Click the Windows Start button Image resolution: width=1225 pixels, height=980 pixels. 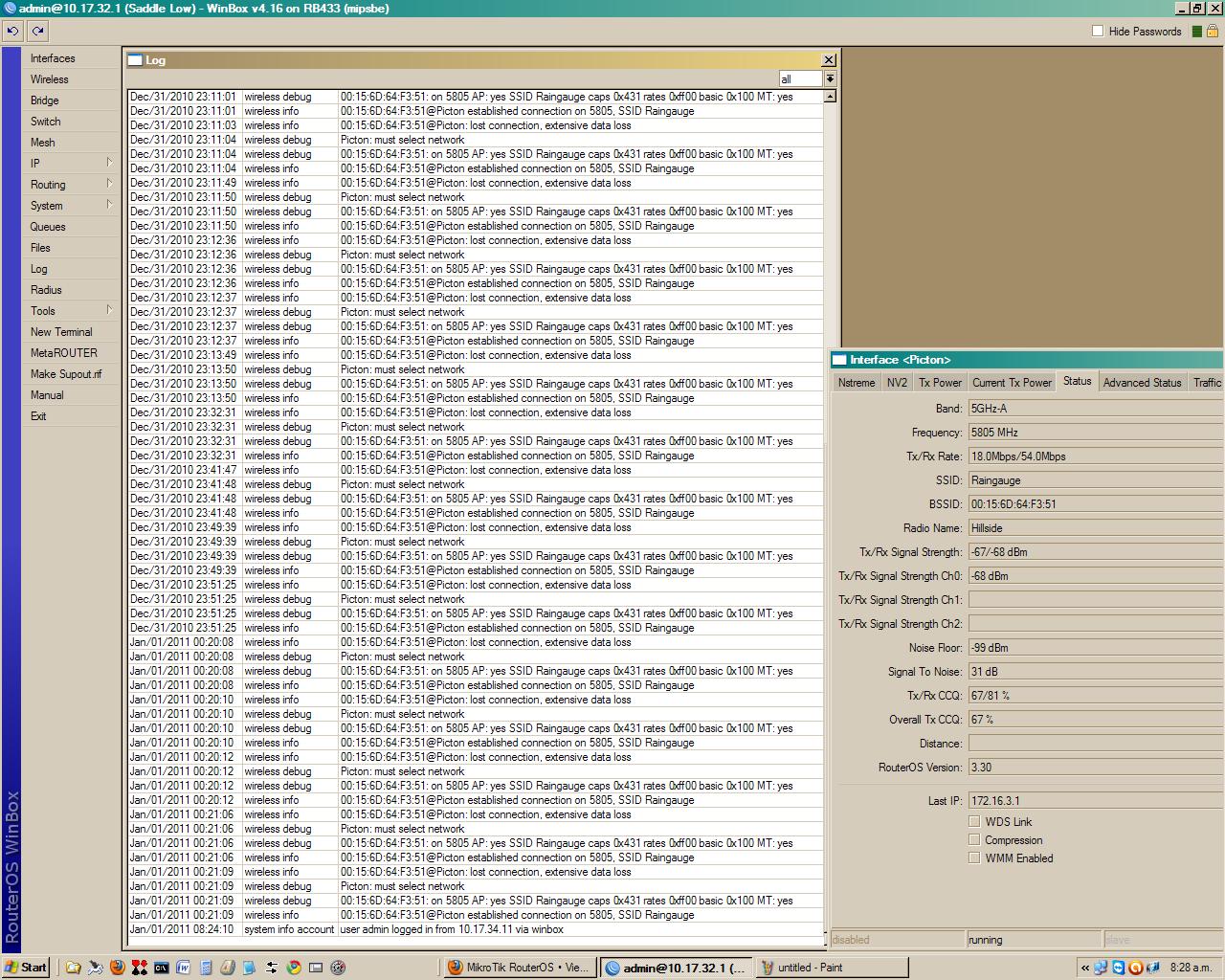coord(26,968)
